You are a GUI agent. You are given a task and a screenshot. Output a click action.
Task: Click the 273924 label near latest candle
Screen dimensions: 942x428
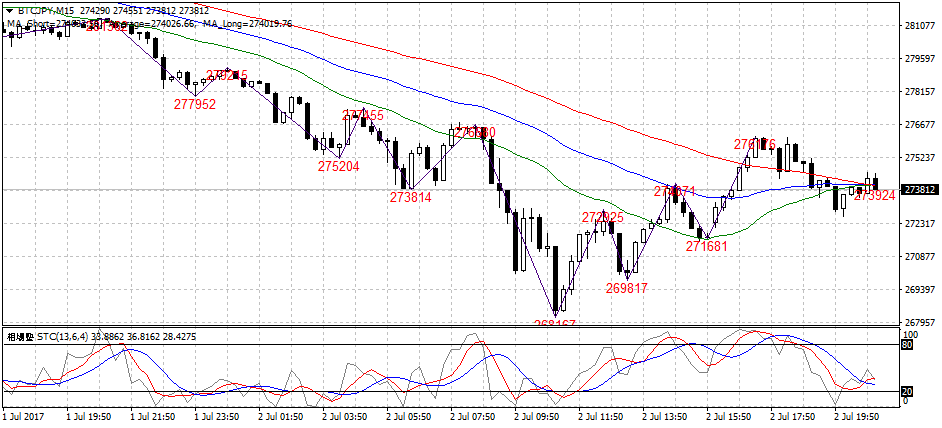[874, 196]
